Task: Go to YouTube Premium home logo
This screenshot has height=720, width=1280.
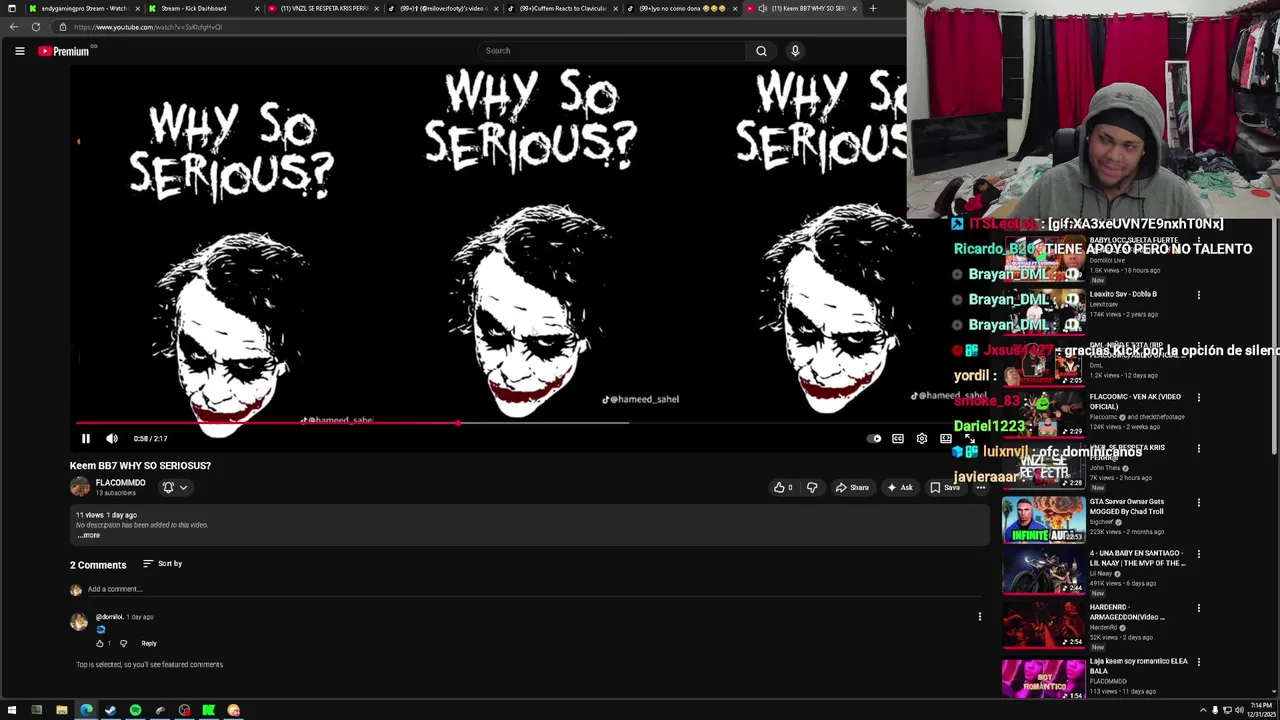Action: [x=65, y=51]
